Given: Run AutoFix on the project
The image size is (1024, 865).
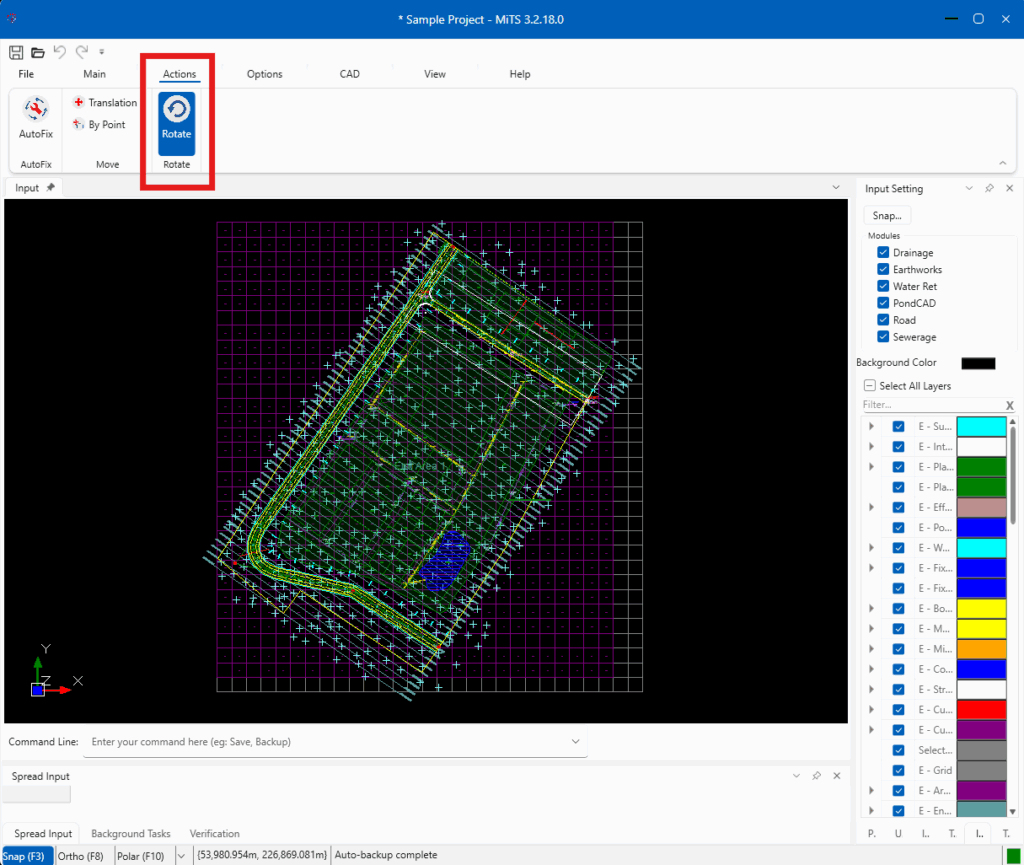Looking at the screenshot, I should (x=34, y=119).
